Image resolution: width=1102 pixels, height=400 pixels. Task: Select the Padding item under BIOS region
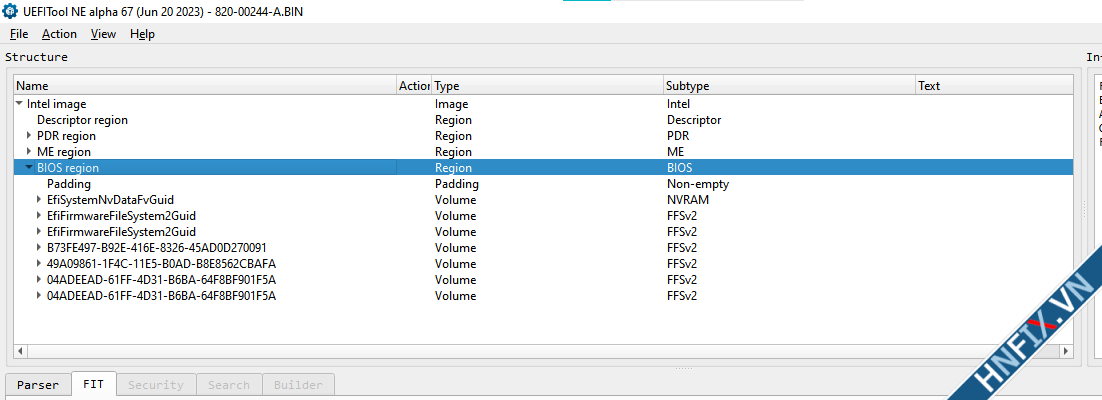69,184
